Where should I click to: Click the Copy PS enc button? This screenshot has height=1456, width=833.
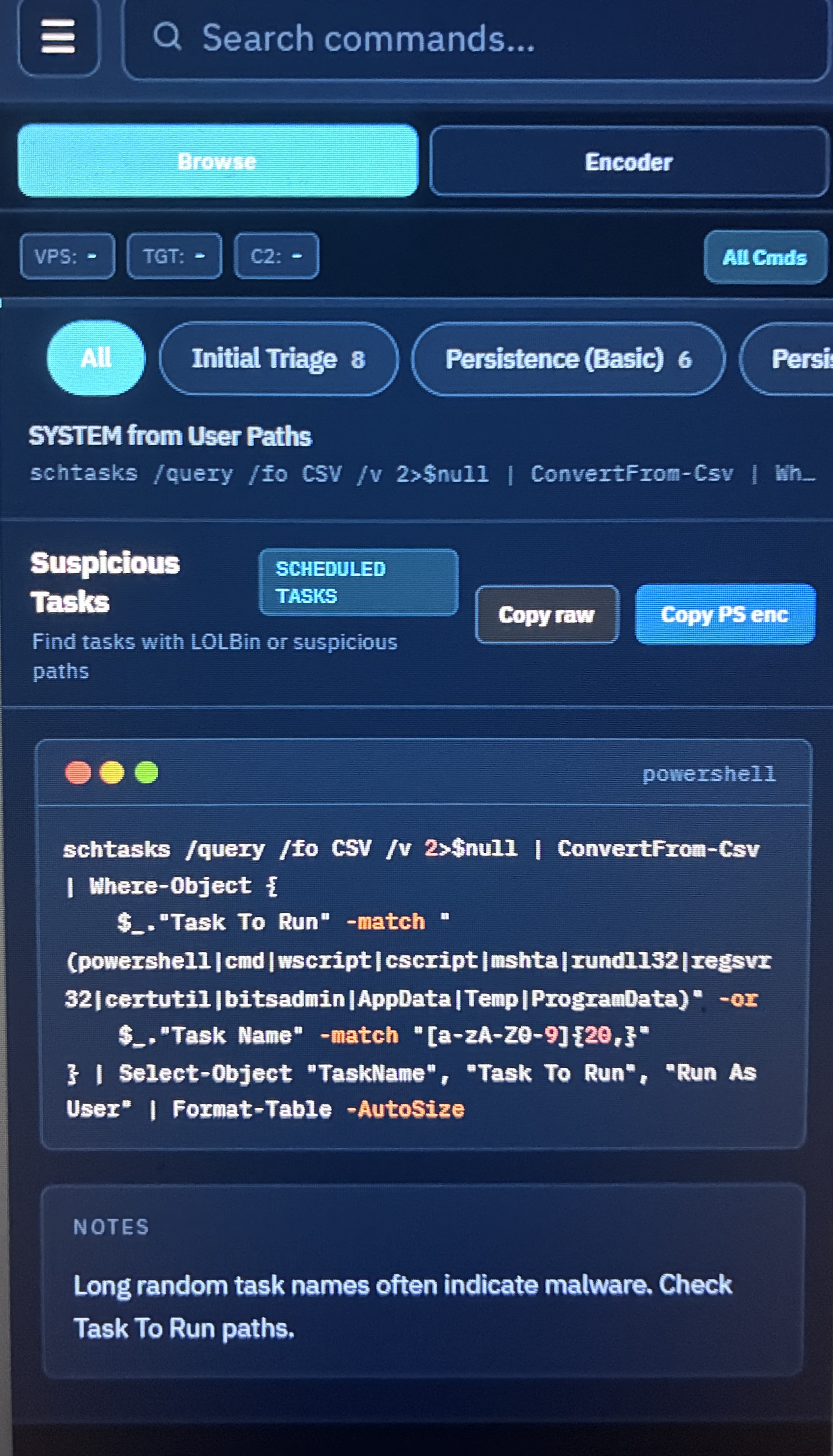[725, 615]
